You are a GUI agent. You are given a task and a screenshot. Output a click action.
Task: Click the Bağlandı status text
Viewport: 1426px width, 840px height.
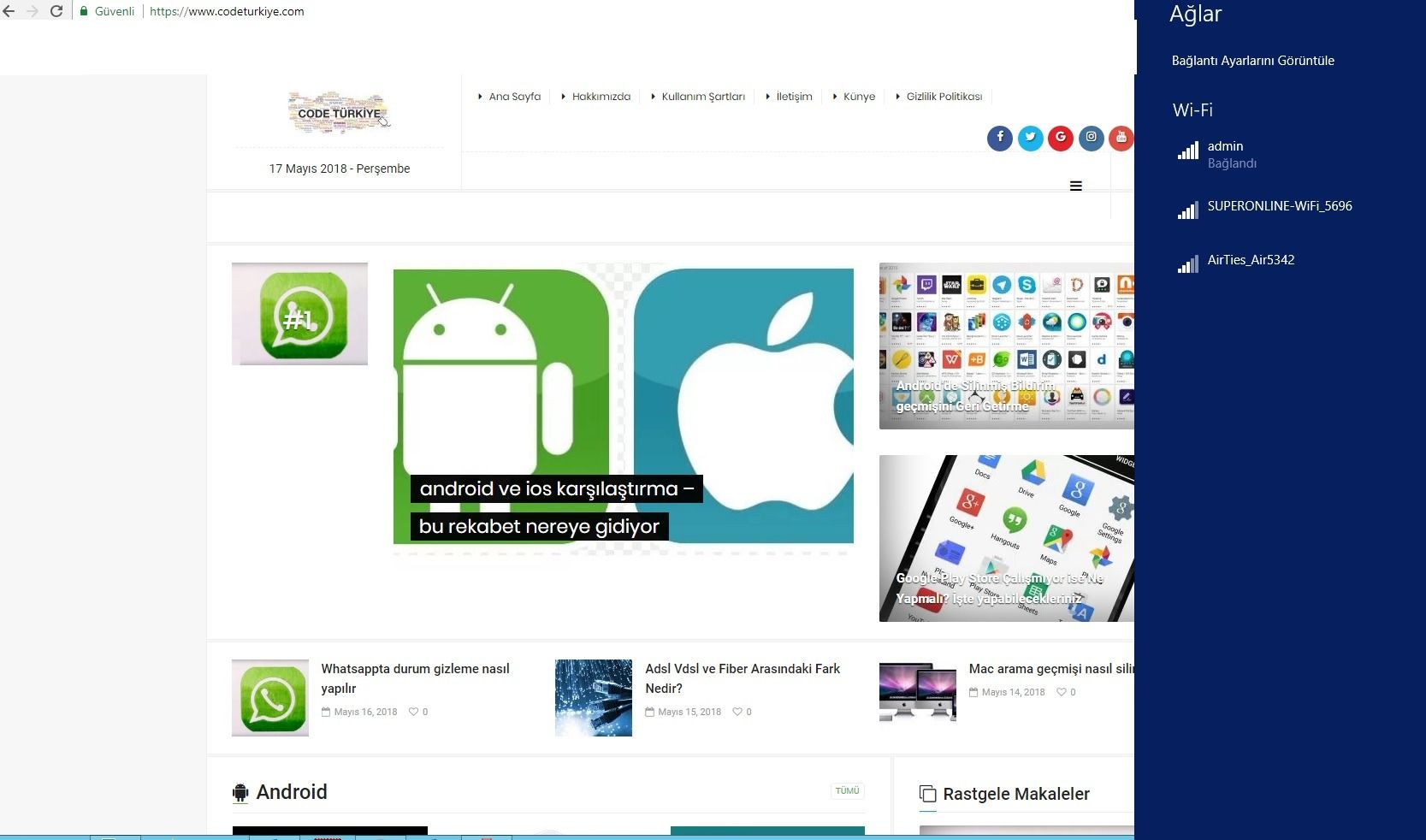(x=1232, y=163)
